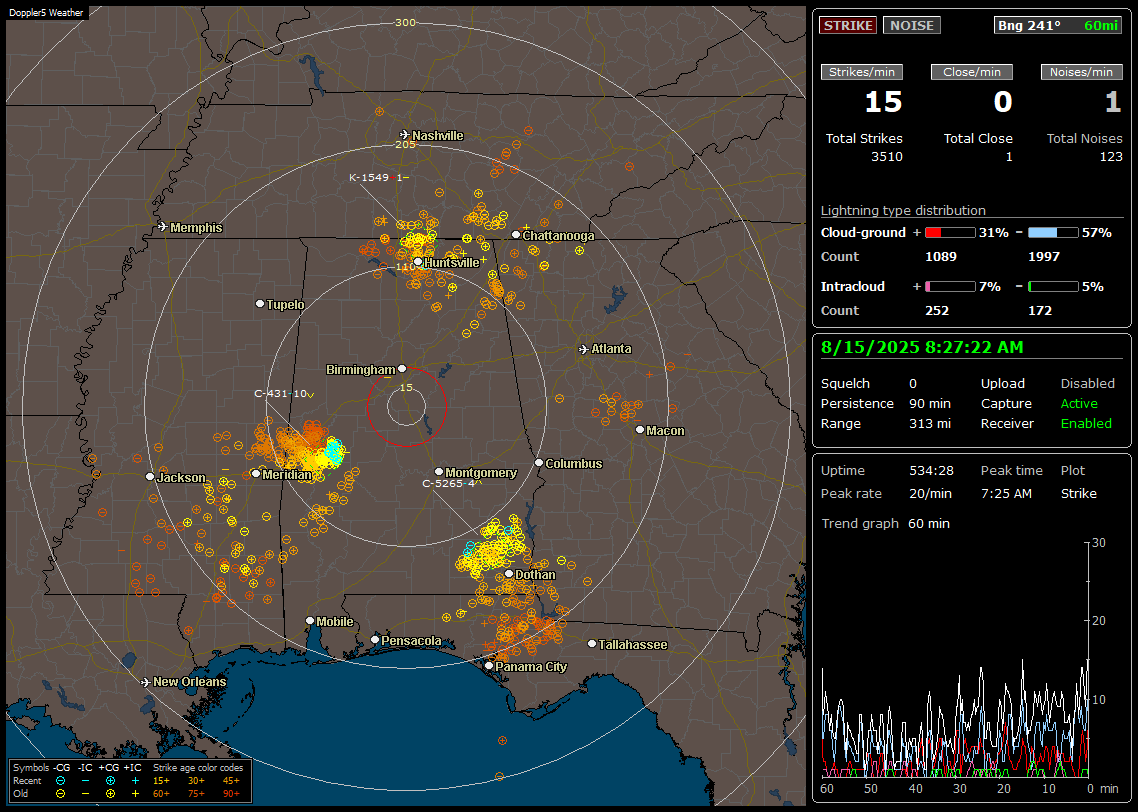Click the 90+ strike age color code
This screenshot has width=1138, height=812.
[x=232, y=794]
